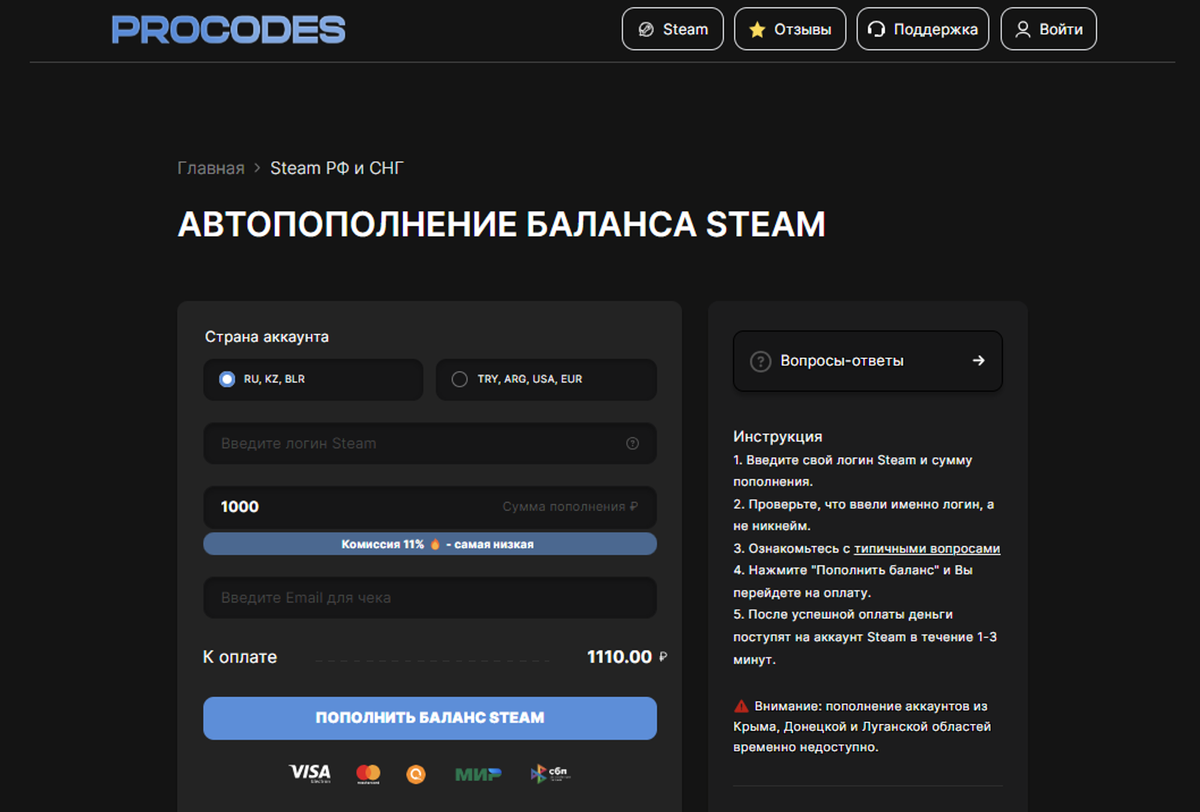Click the АВТОПОПОЛНЕНИЕ БАЛАНСА STEAM heading
The height and width of the screenshot is (812, 1200).
502,225
